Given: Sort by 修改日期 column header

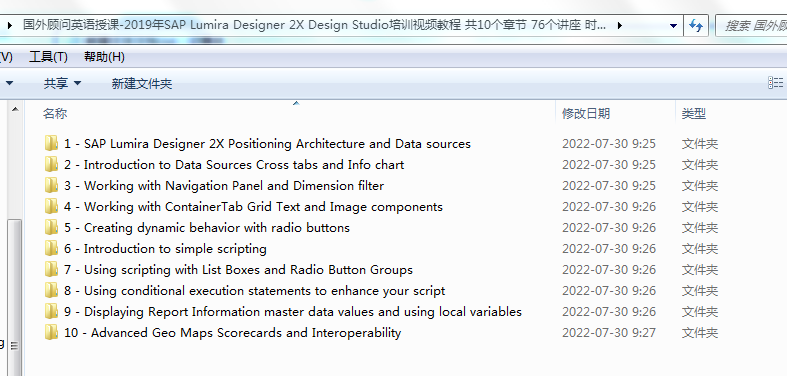Looking at the screenshot, I should pyautogui.click(x=586, y=113).
